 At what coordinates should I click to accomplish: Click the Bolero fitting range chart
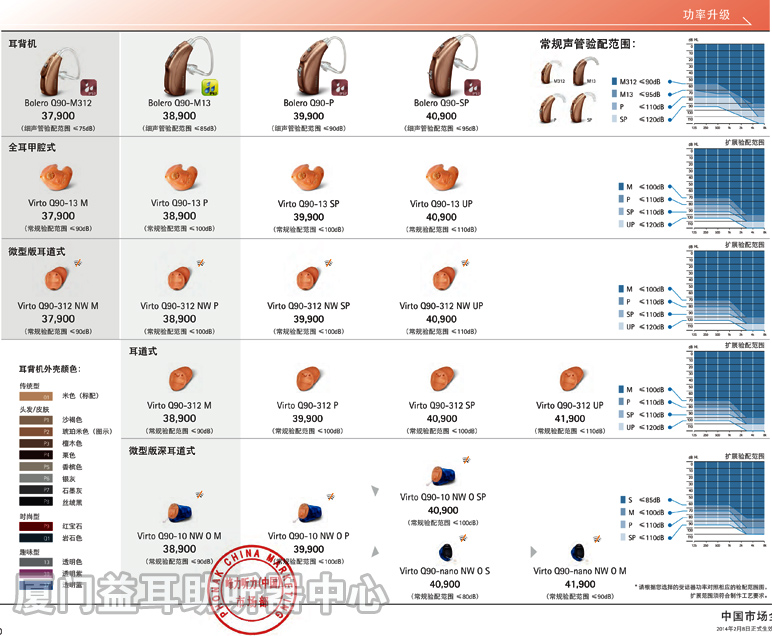[x=727, y=85]
